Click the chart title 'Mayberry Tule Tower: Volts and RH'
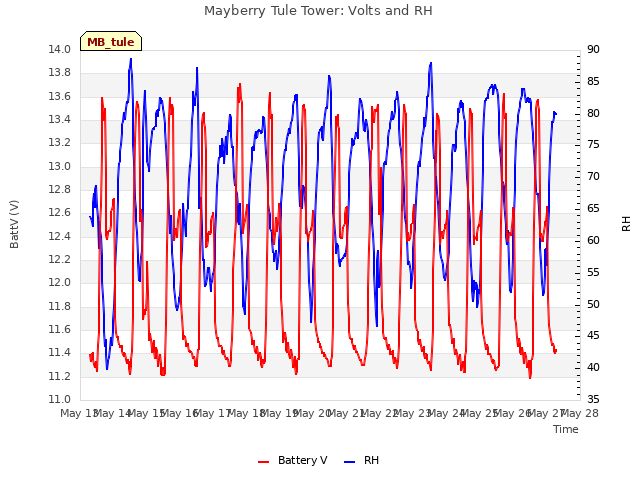 pyautogui.click(x=318, y=11)
